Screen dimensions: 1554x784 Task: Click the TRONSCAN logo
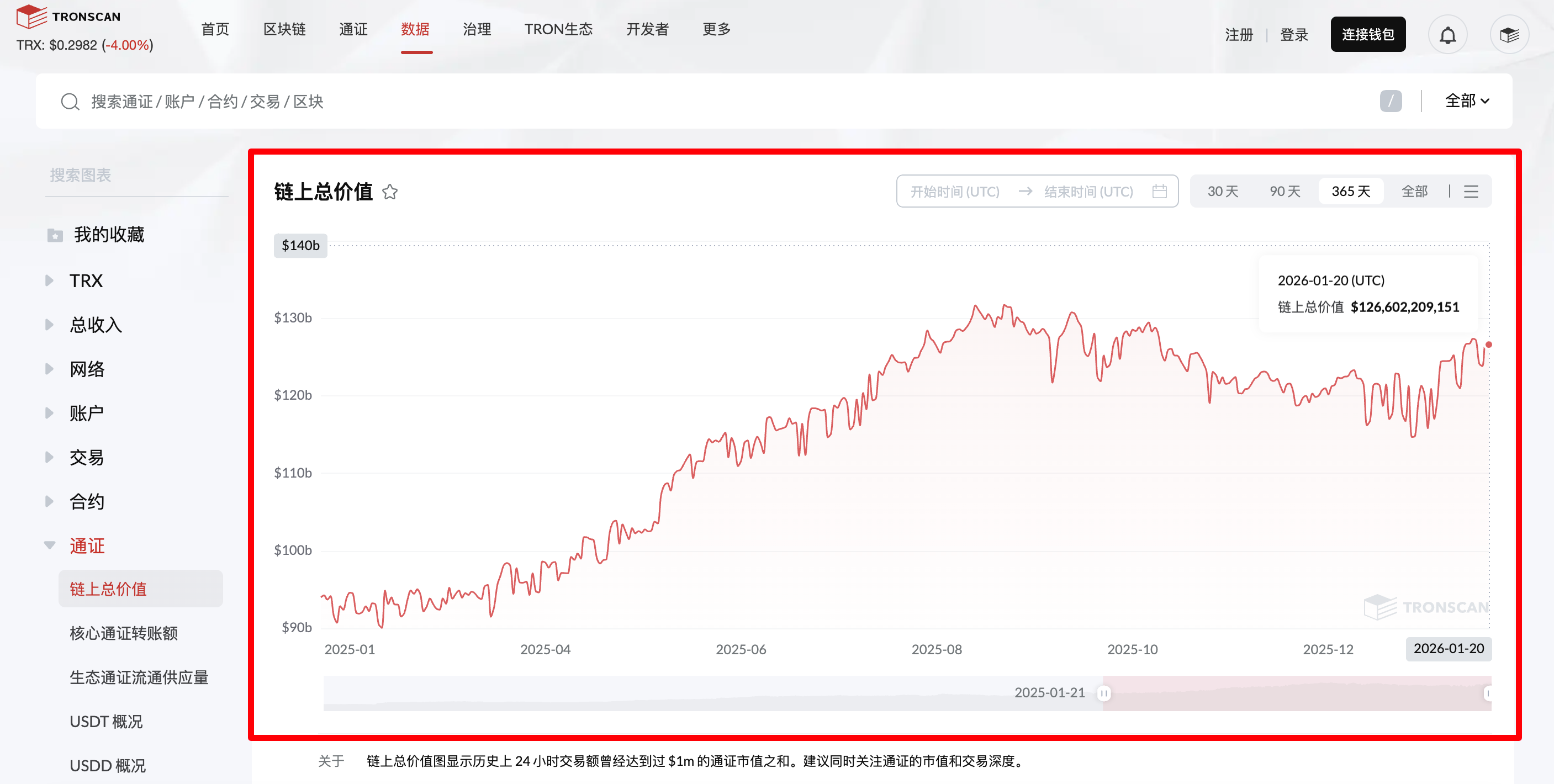click(68, 16)
